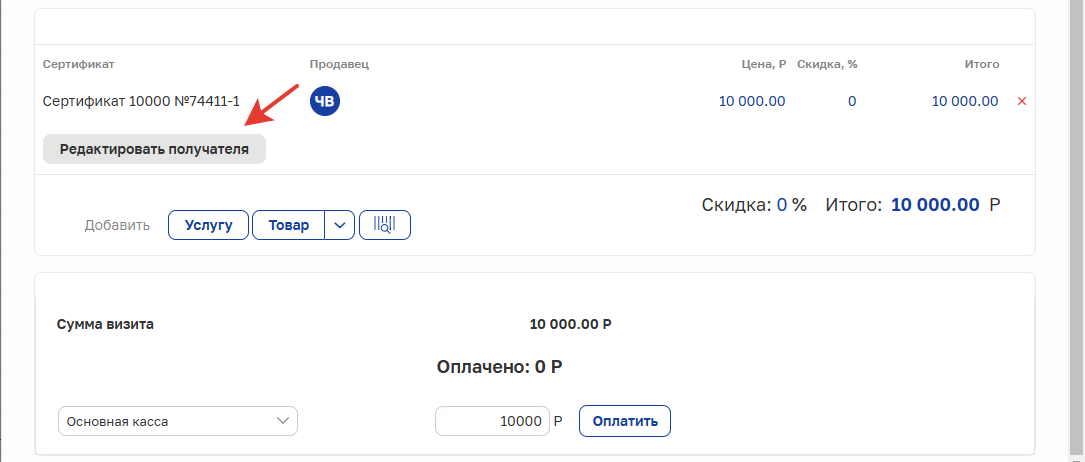
Task: Click Редактировать получателя button
Action: pos(154,149)
